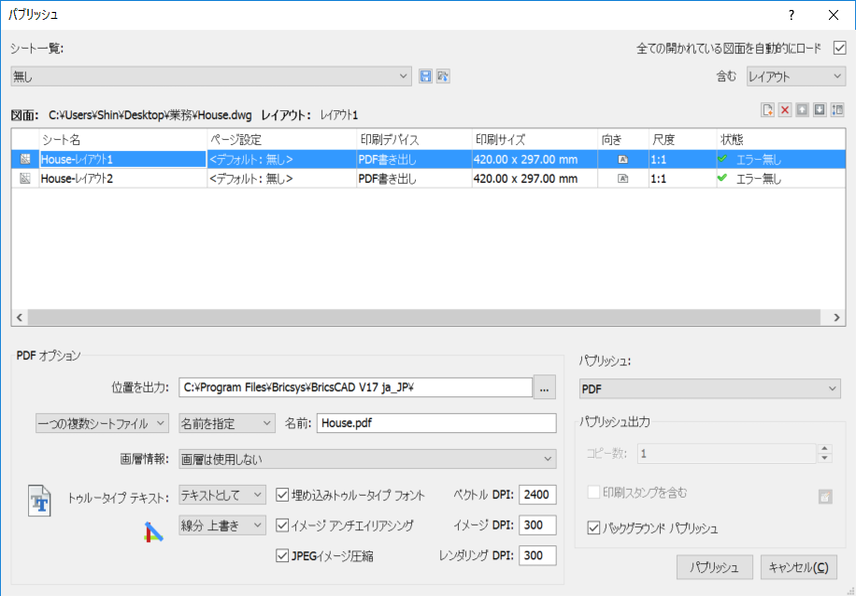This screenshot has height=596, width=856.
Task: Decrease copy count with the down stepper arrow
Action: coord(825,458)
